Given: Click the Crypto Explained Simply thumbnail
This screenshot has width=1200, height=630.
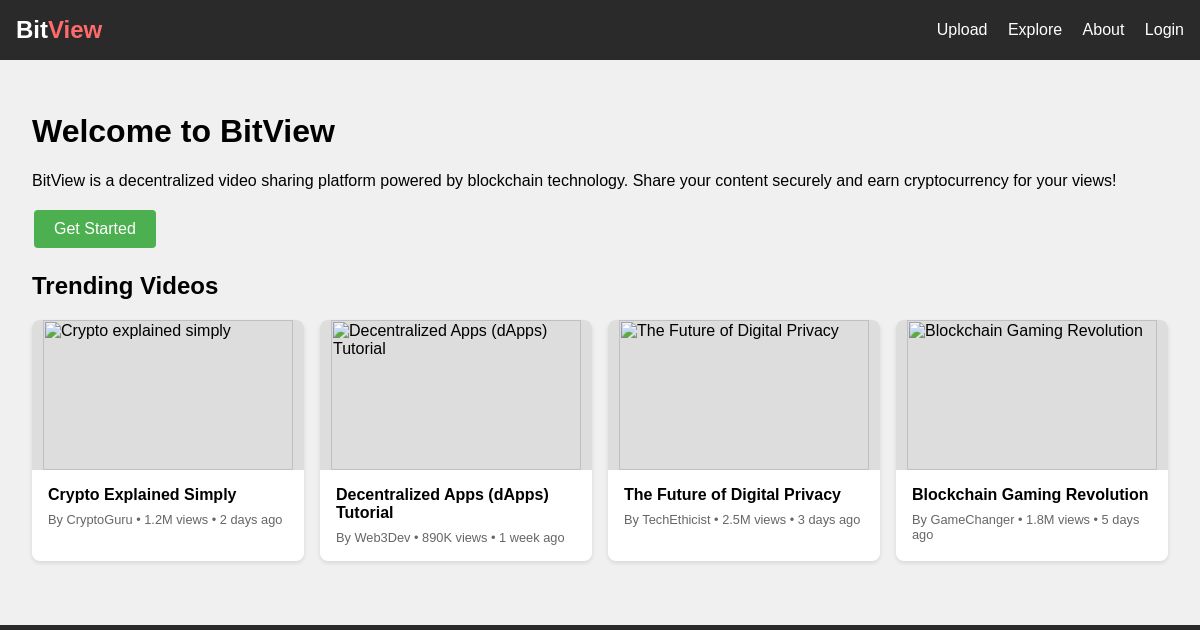Looking at the screenshot, I should [x=168, y=395].
